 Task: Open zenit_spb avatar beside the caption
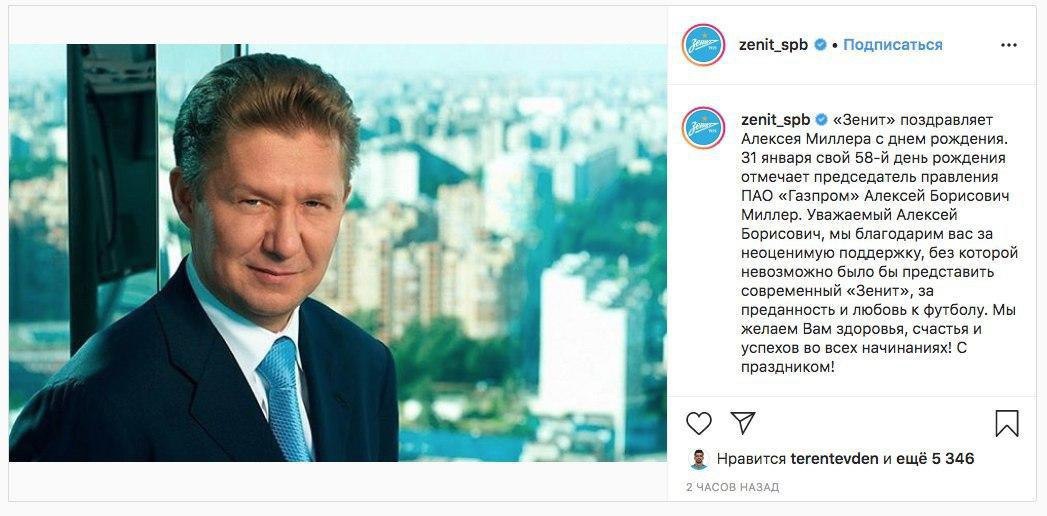click(x=703, y=127)
